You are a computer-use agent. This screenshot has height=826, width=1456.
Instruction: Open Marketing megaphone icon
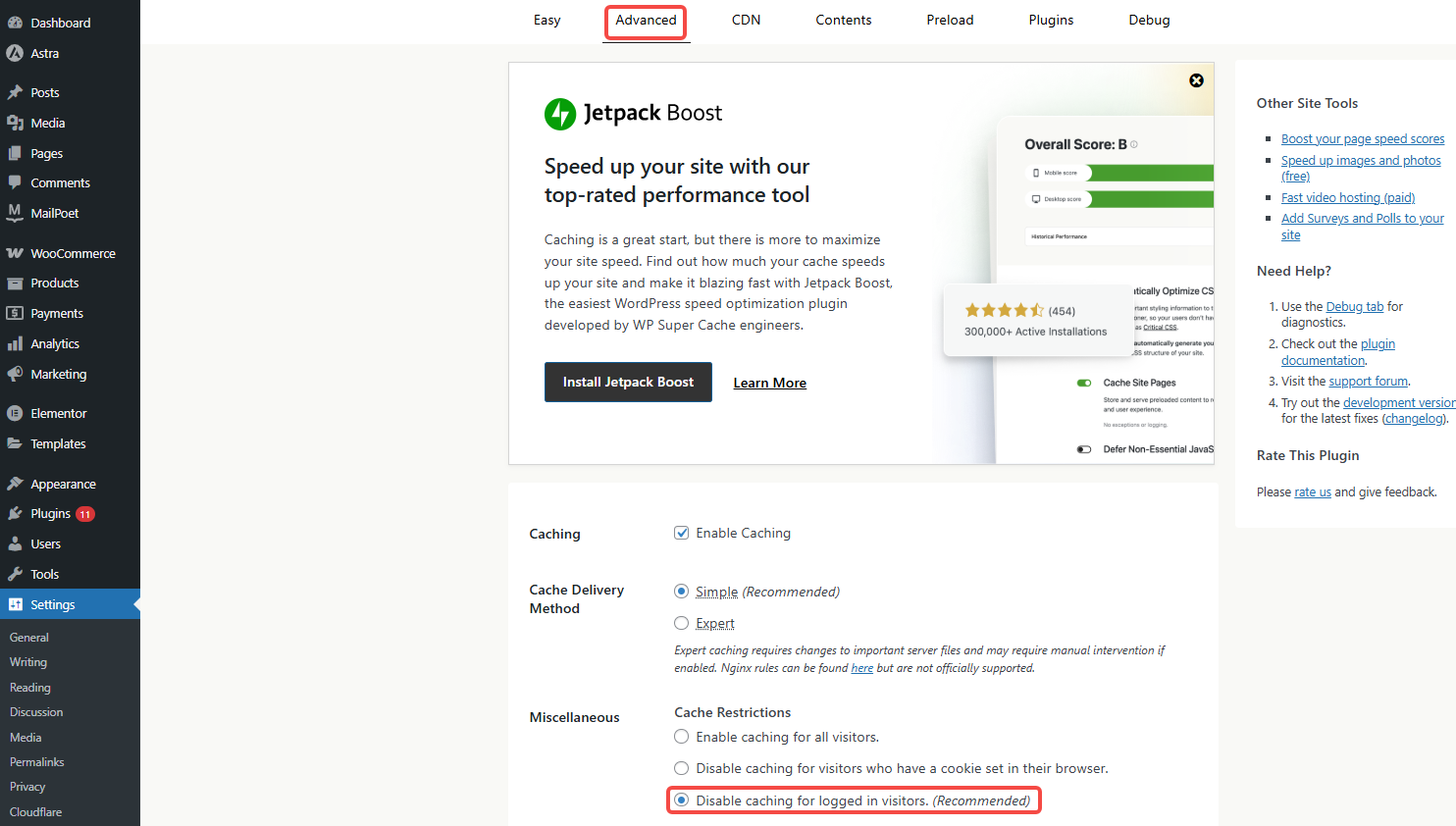tap(15, 375)
